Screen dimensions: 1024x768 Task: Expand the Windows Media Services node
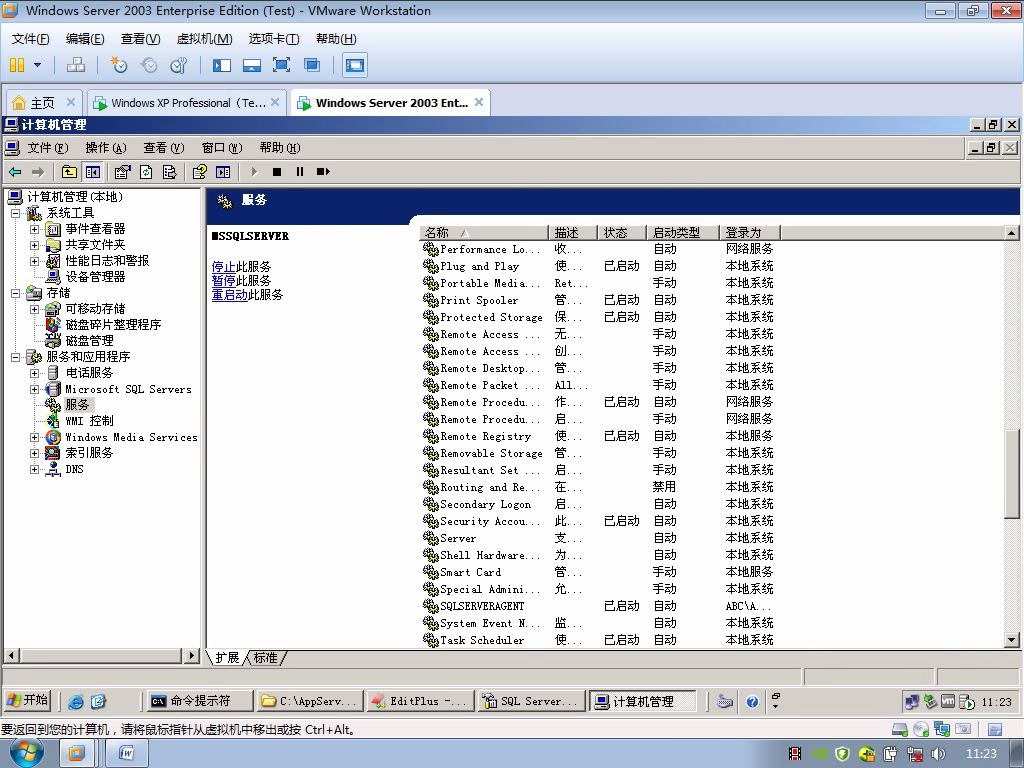pyautogui.click(x=34, y=437)
